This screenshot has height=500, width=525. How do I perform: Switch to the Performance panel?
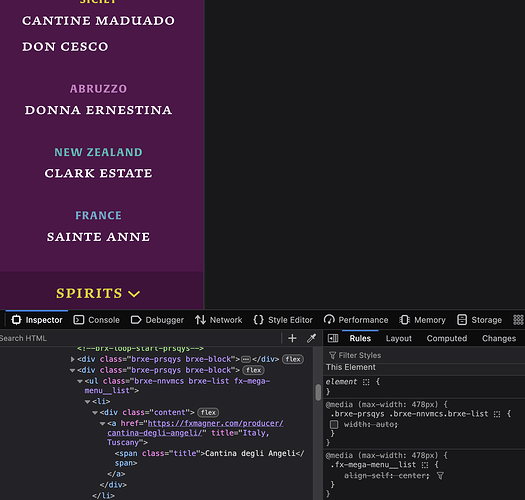(x=356, y=320)
